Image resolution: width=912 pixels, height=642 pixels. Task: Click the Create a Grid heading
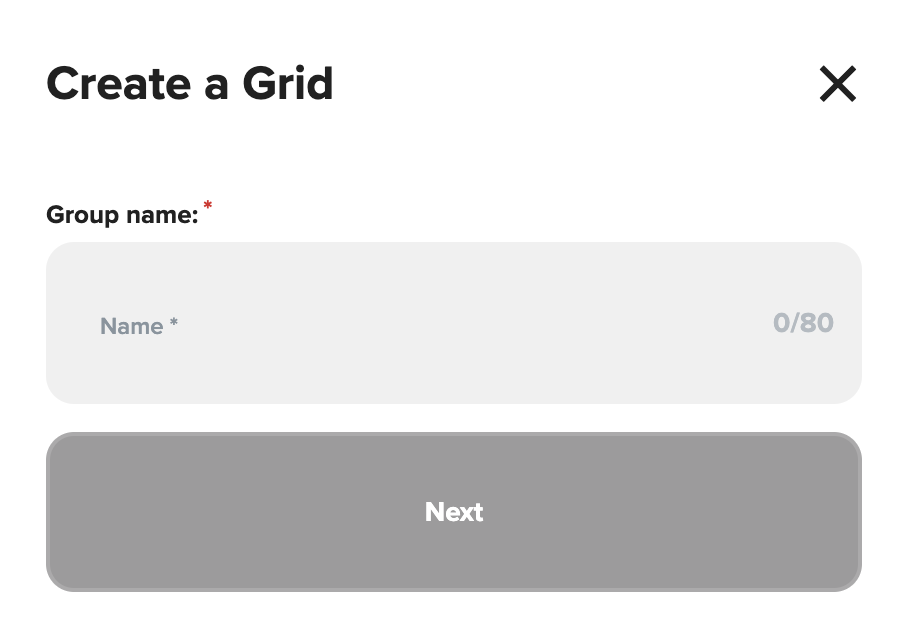tap(190, 84)
